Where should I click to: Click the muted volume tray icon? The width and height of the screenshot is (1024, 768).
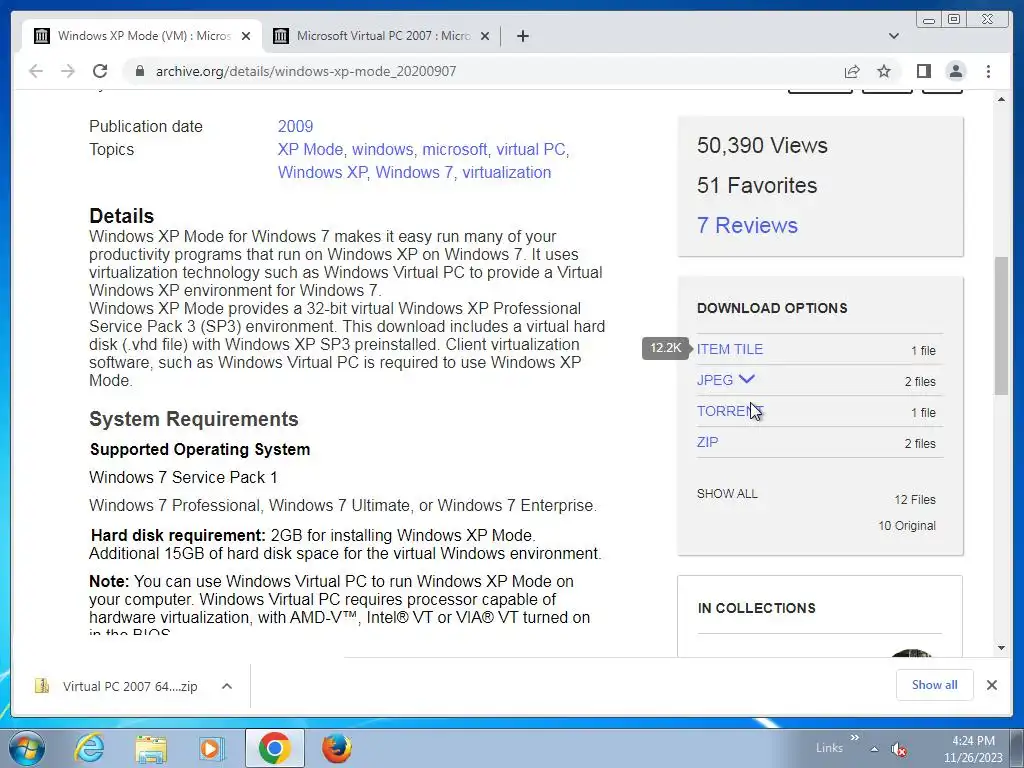coord(899,749)
